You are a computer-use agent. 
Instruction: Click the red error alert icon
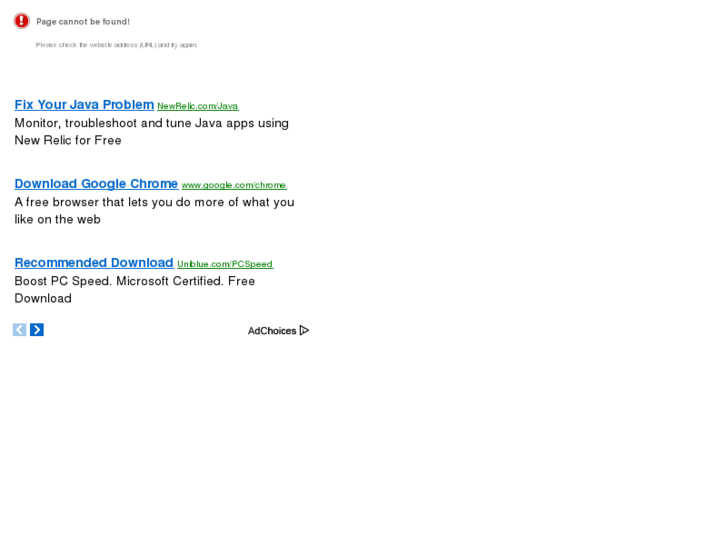(21, 21)
